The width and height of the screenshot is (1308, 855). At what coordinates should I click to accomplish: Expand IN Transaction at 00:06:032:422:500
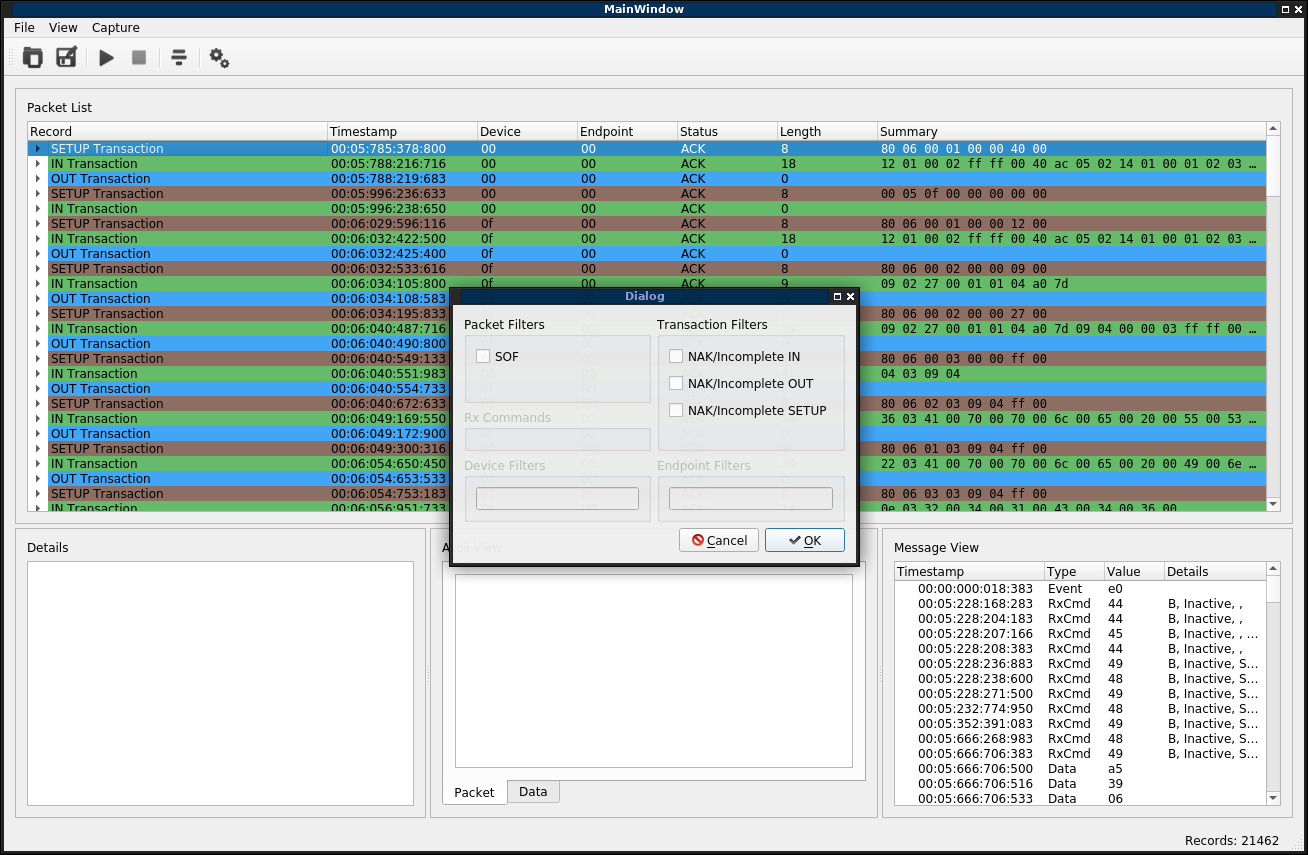pos(38,239)
